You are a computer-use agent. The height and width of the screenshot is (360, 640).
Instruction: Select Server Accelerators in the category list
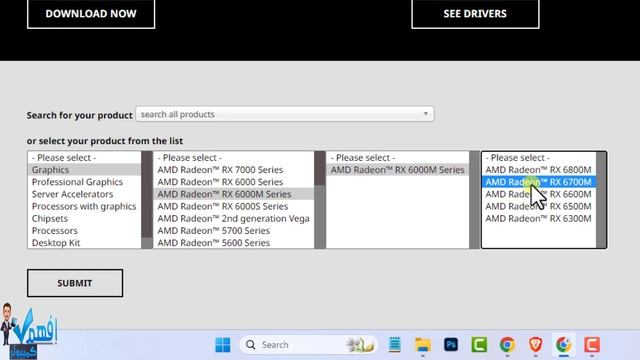[x=84, y=194]
